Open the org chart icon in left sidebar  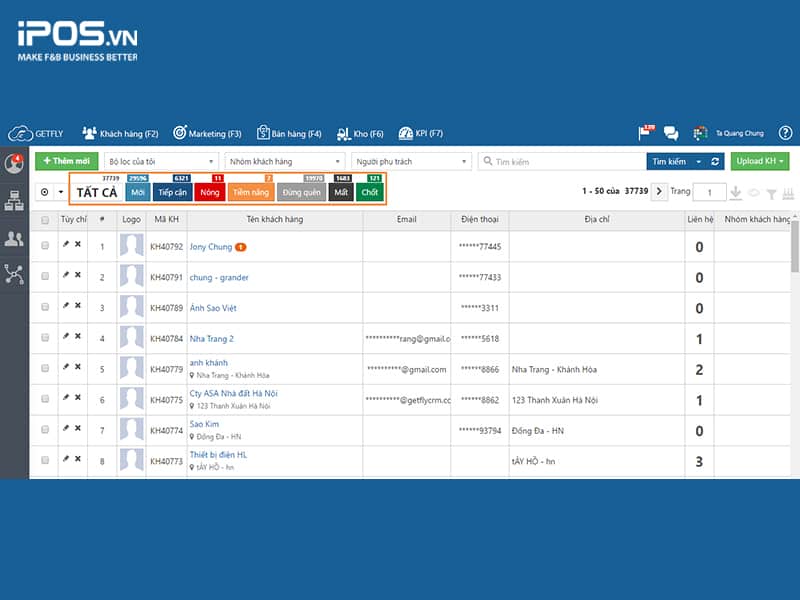[x=15, y=197]
